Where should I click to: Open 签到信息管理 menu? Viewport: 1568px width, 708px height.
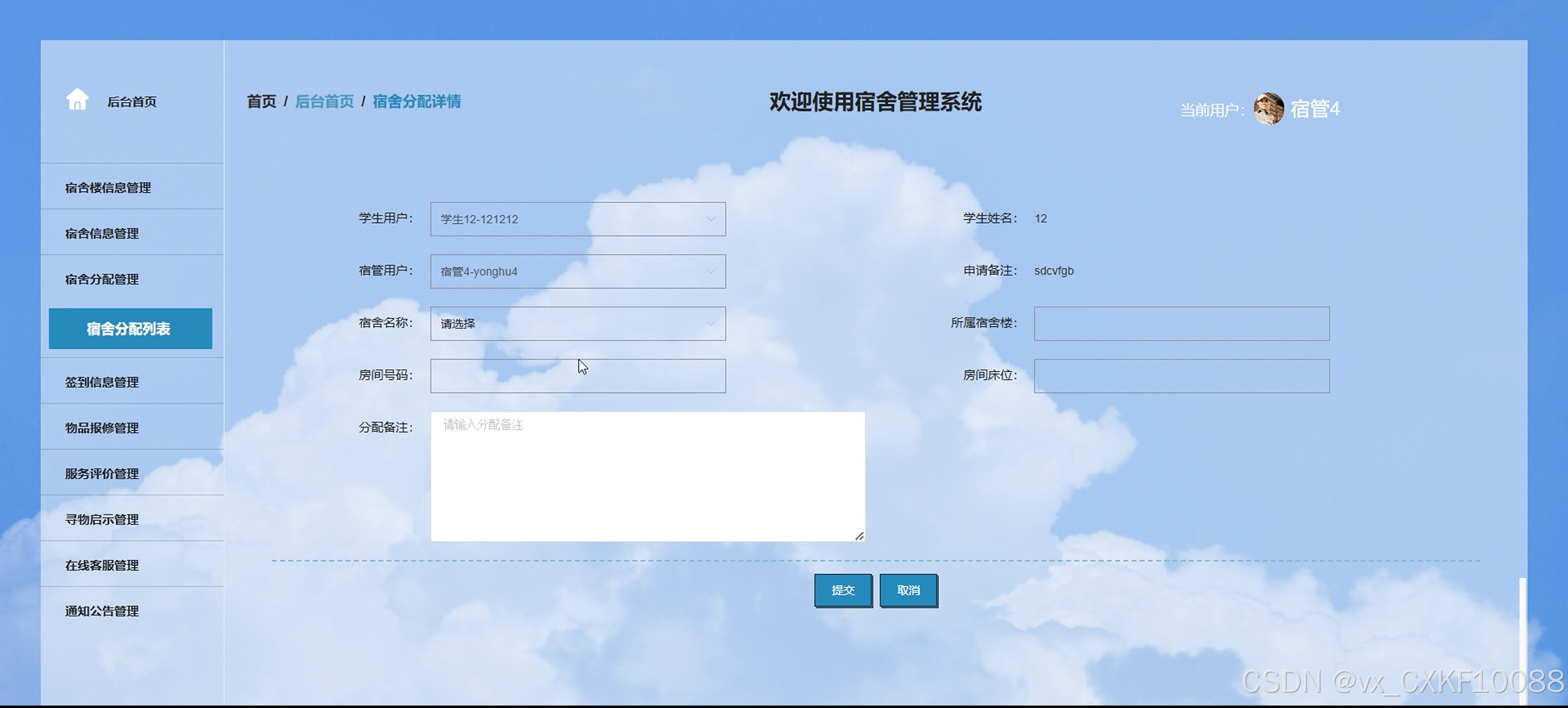point(102,382)
